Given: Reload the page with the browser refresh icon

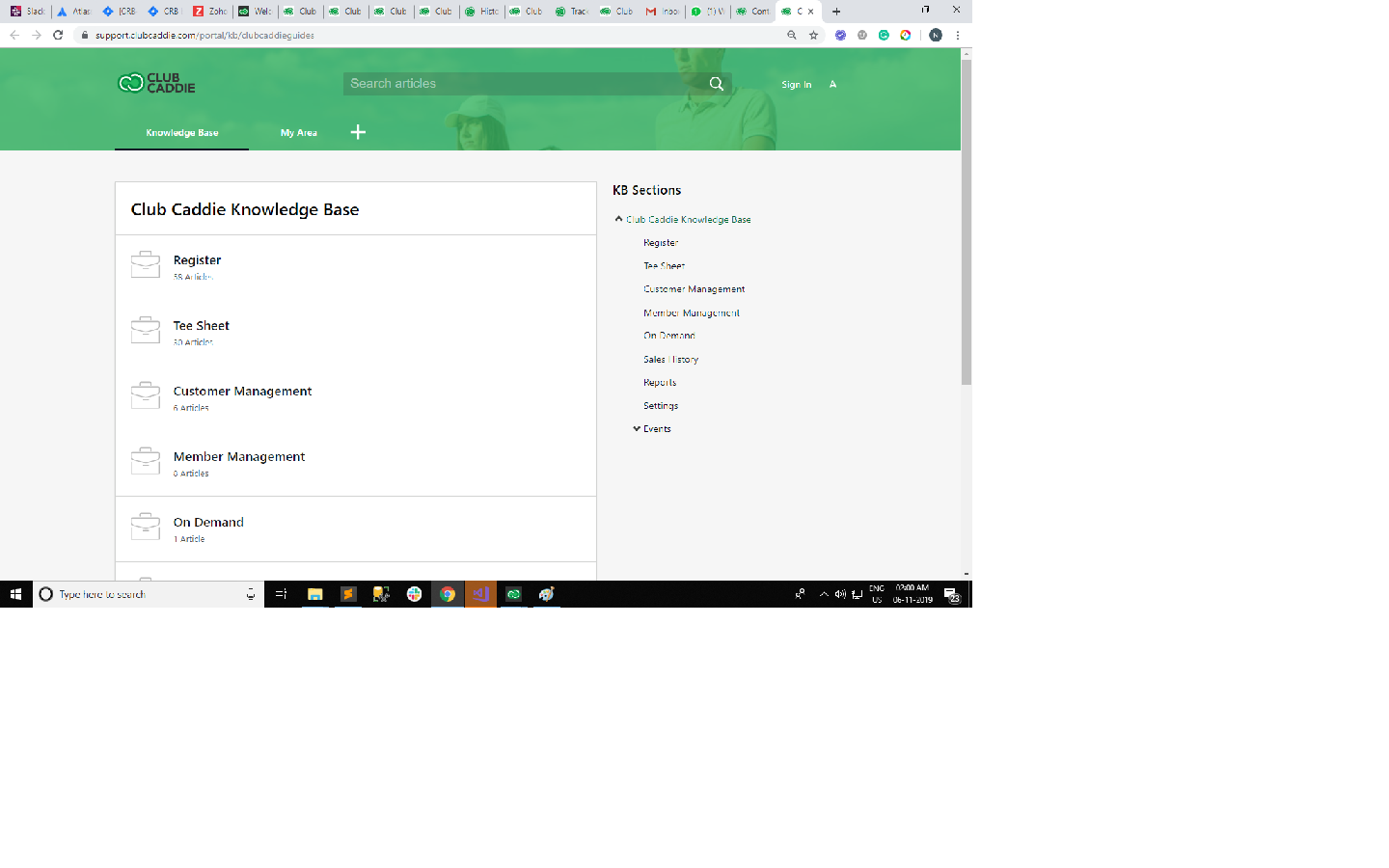Looking at the screenshot, I should click(58, 35).
